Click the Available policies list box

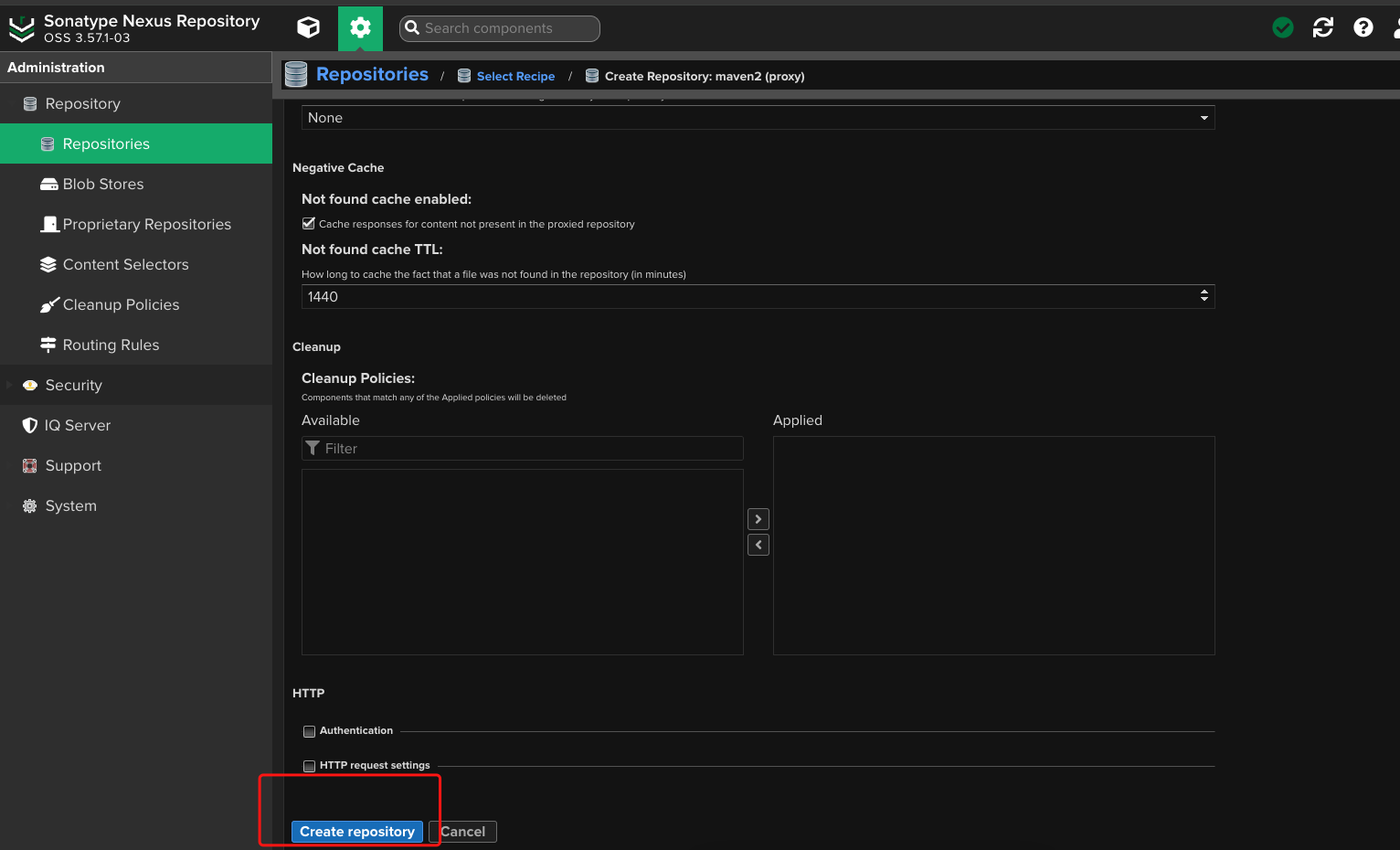(x=522, y=562)
